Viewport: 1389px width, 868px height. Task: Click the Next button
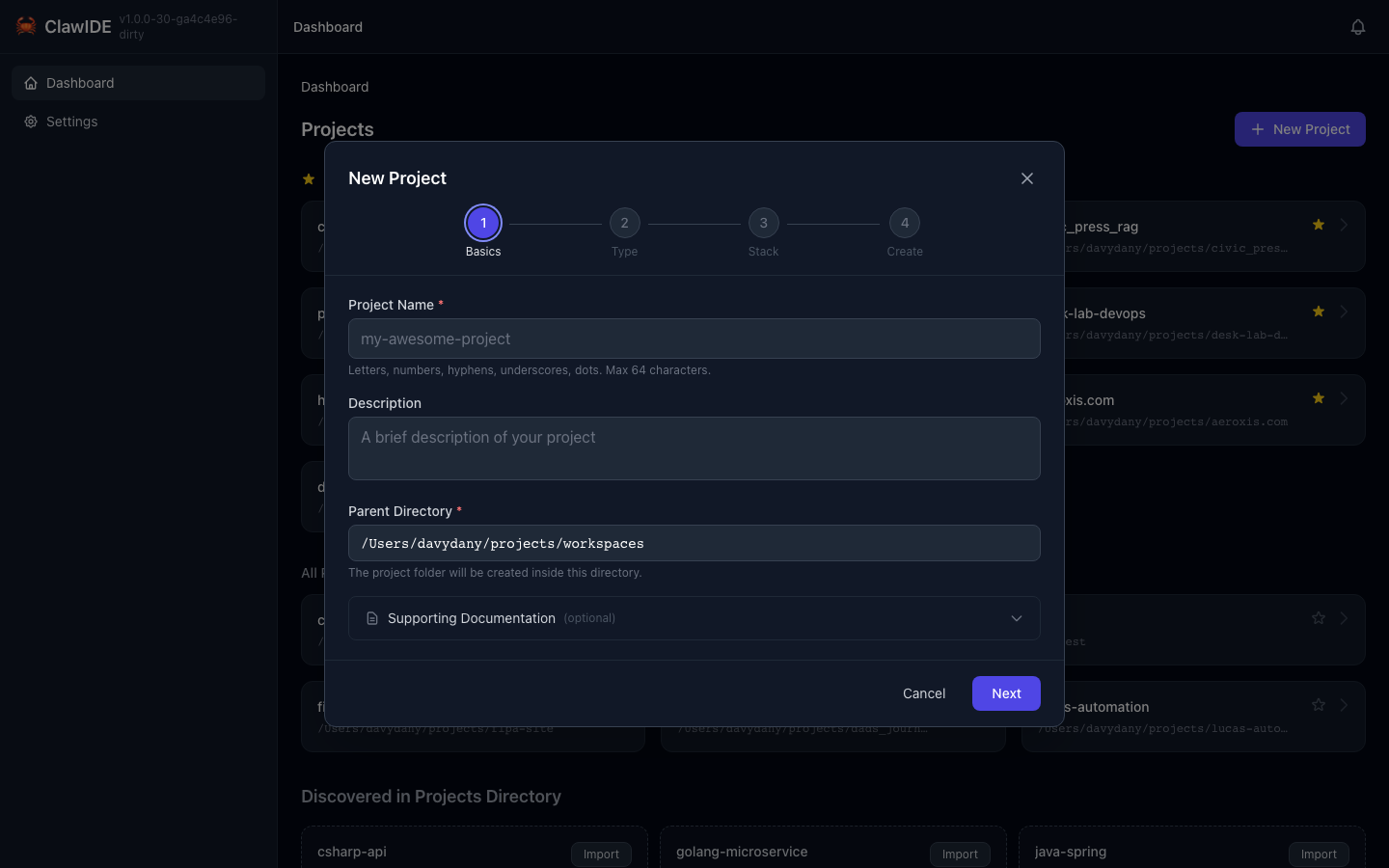[1006, 693]
